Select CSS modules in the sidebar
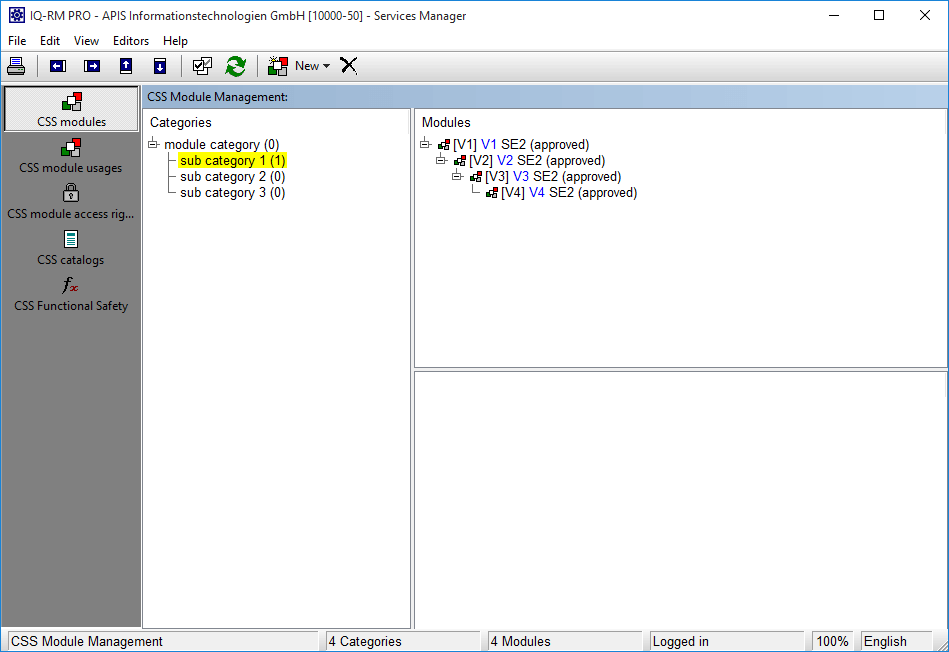The image size is (949, 652). pos(71,109)
